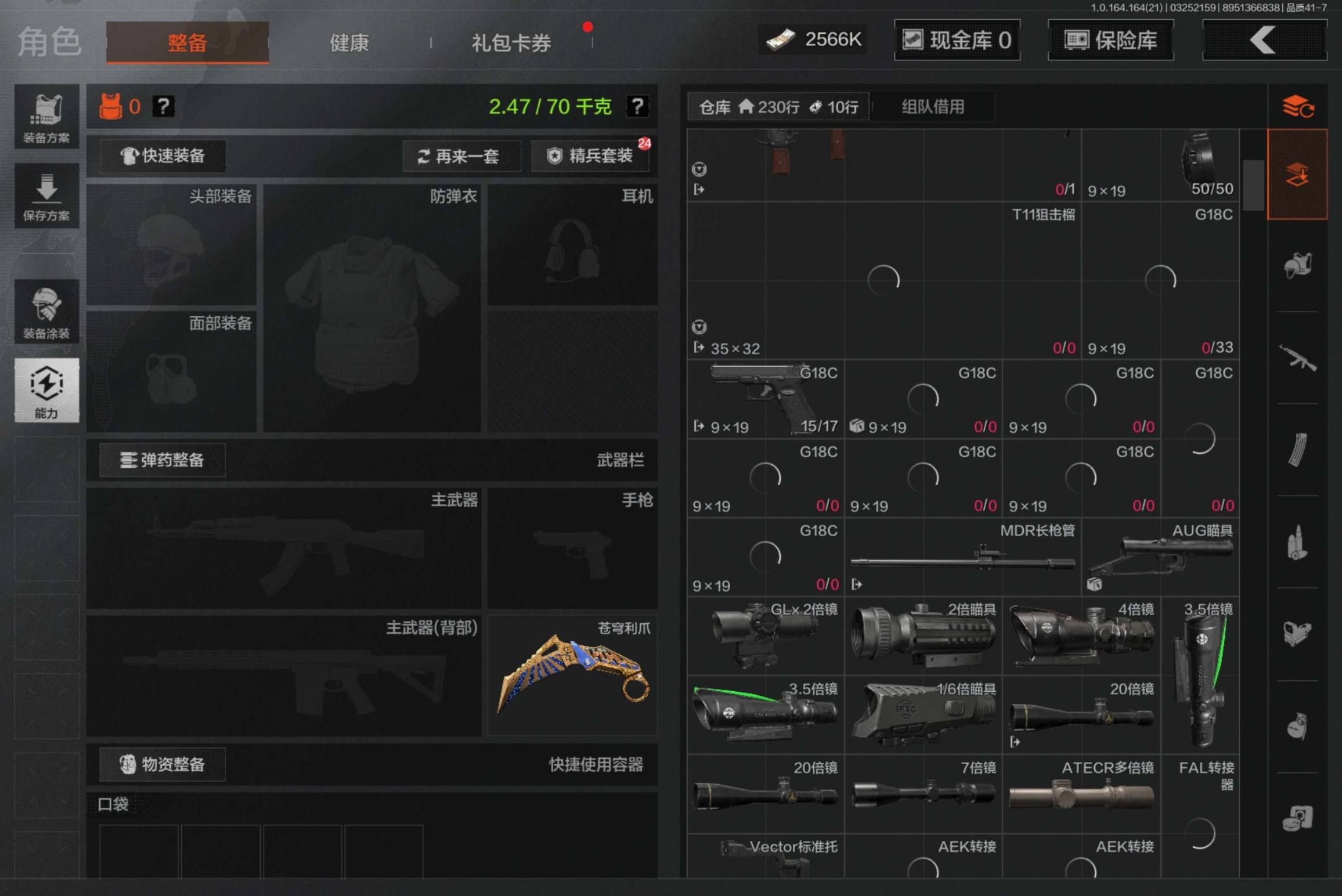Open the 保险库 safe vault button
1342x896 pixels.
(1110, 40)
